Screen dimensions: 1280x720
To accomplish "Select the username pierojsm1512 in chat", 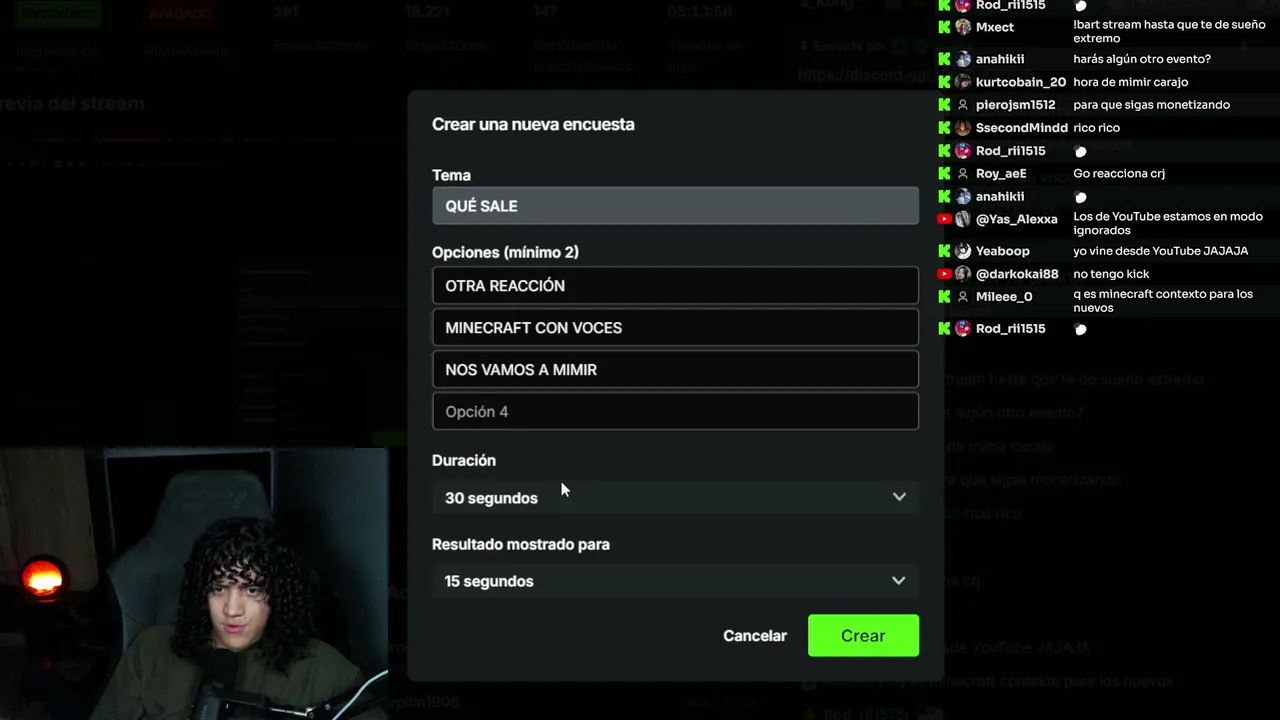I will [1016, 105].
